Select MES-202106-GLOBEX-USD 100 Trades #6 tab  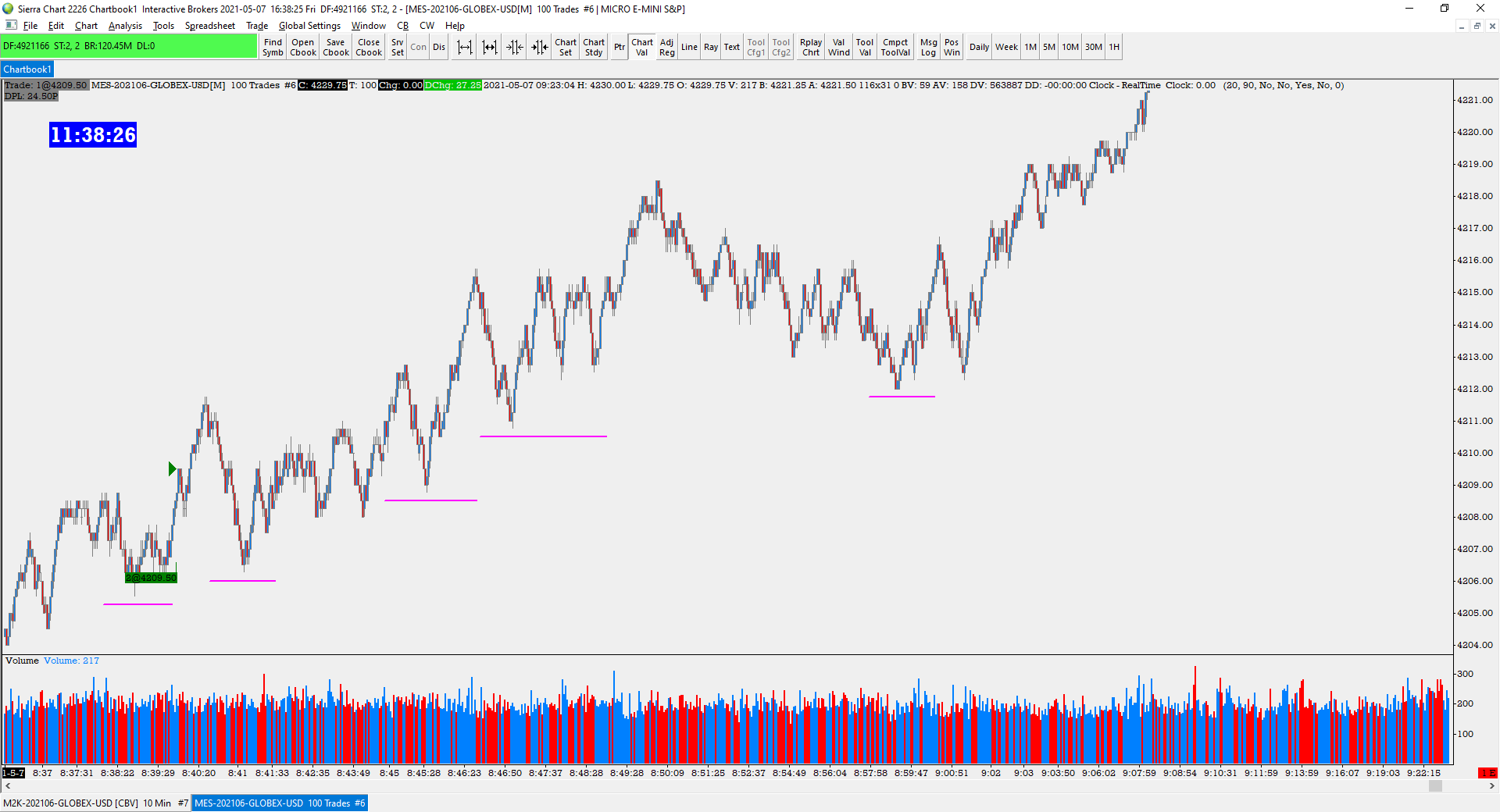tap(280, 803)
